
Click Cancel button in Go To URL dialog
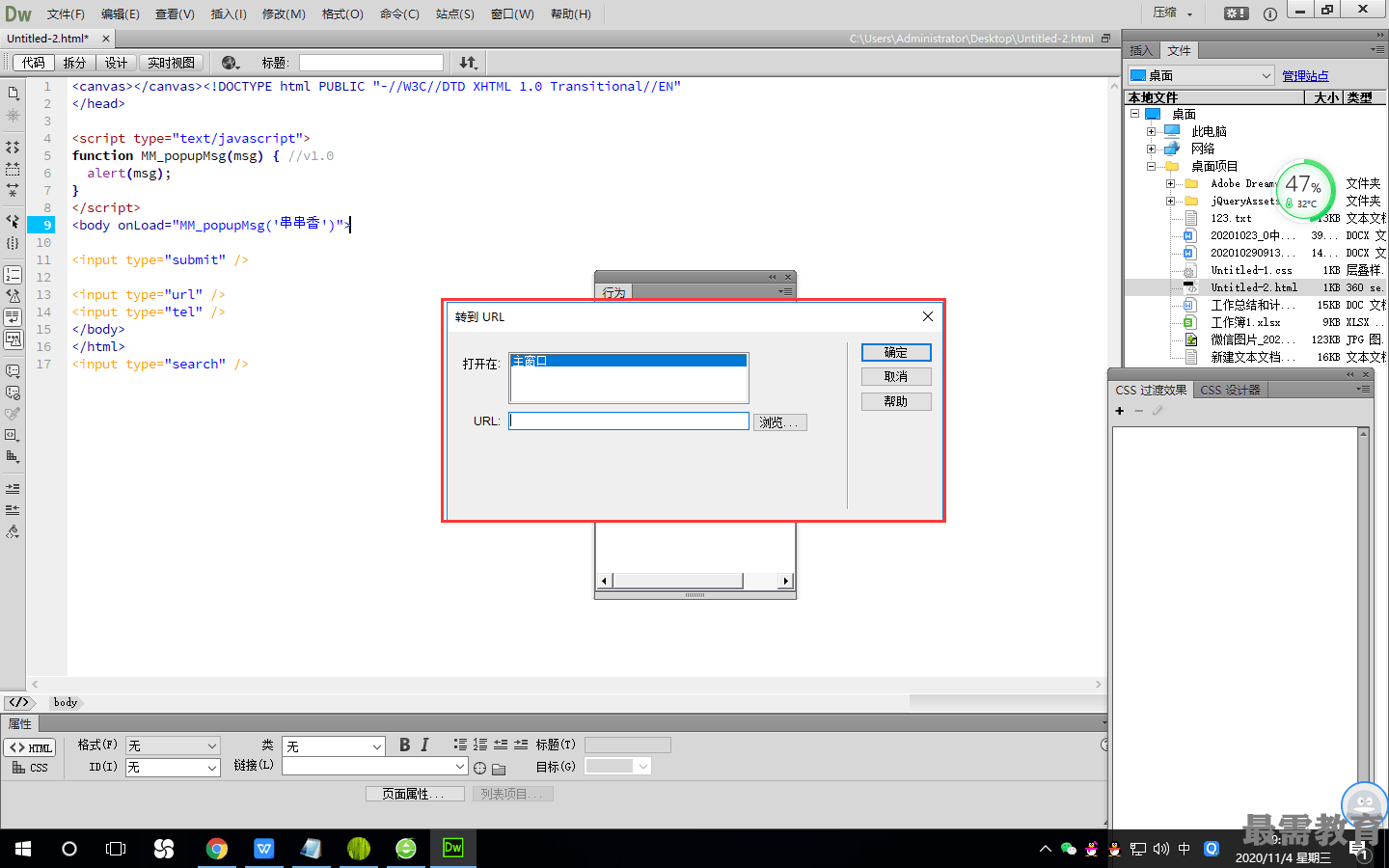pos(896,377)
